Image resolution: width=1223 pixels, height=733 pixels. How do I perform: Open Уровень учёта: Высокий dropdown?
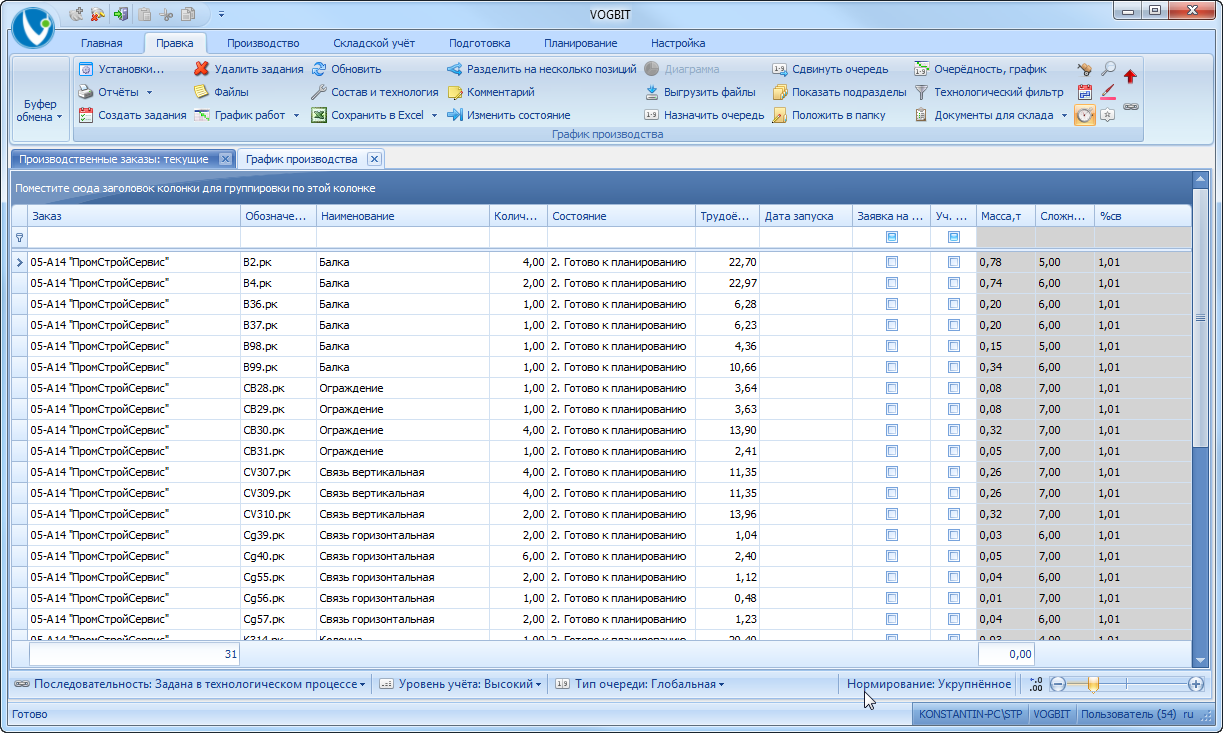(x=461, y=684)
